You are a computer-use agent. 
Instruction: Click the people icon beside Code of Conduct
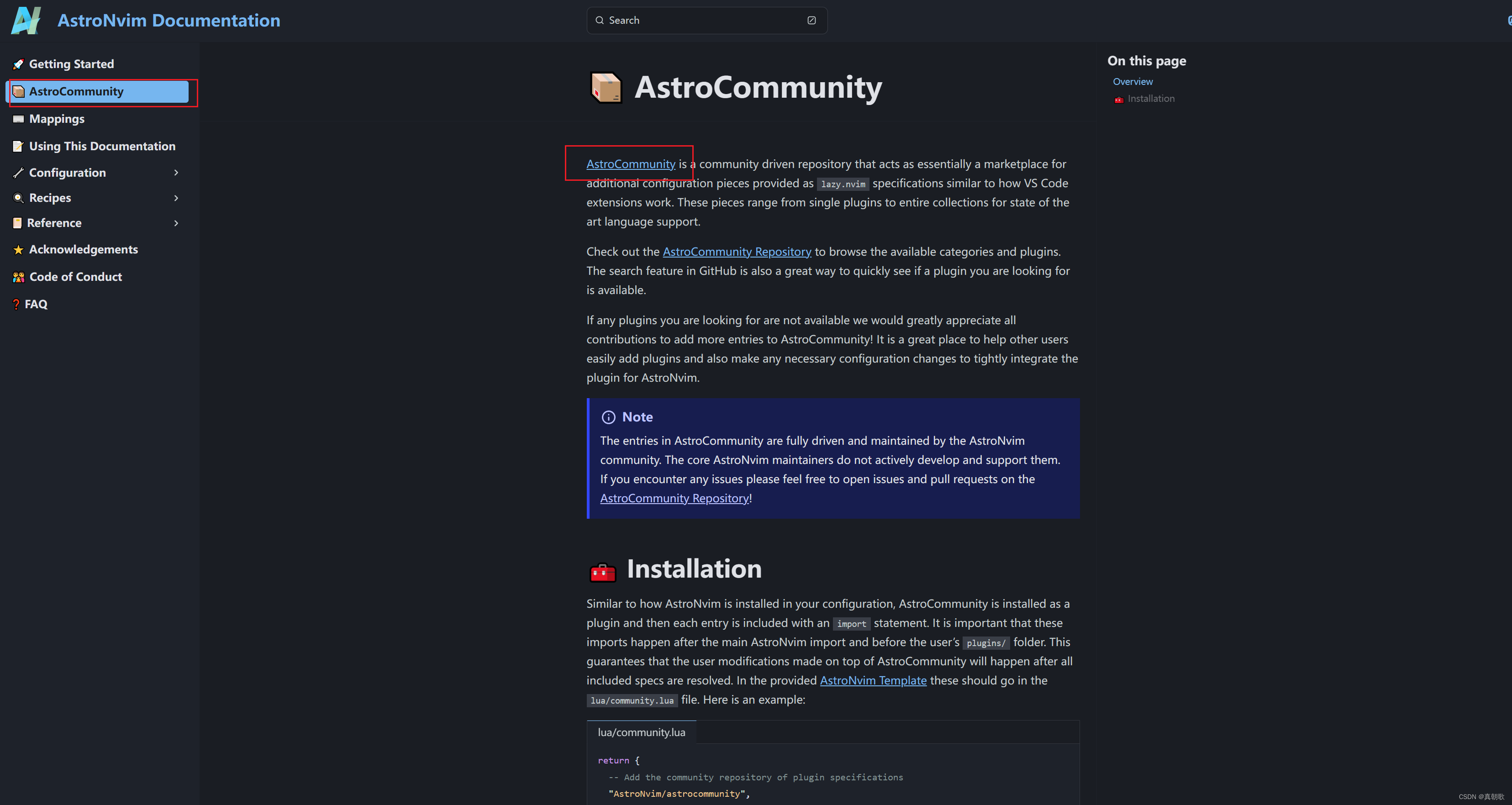coord(18,277)
